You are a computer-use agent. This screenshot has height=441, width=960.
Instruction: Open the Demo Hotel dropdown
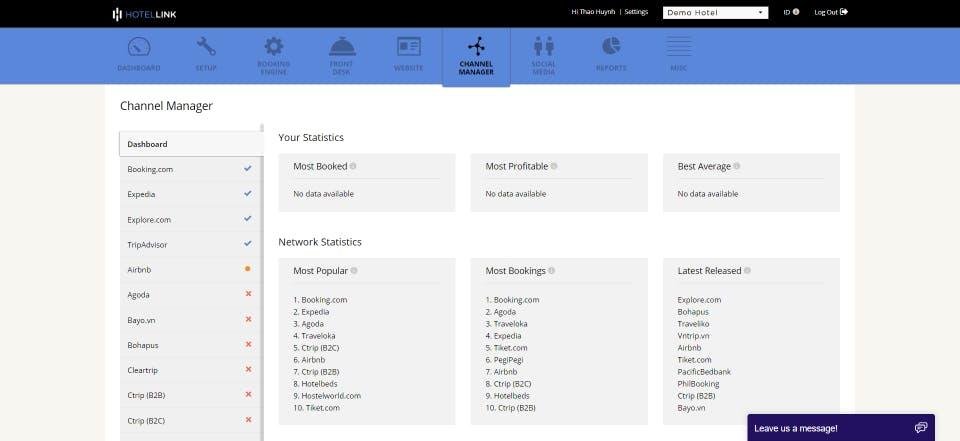(715, 12)
